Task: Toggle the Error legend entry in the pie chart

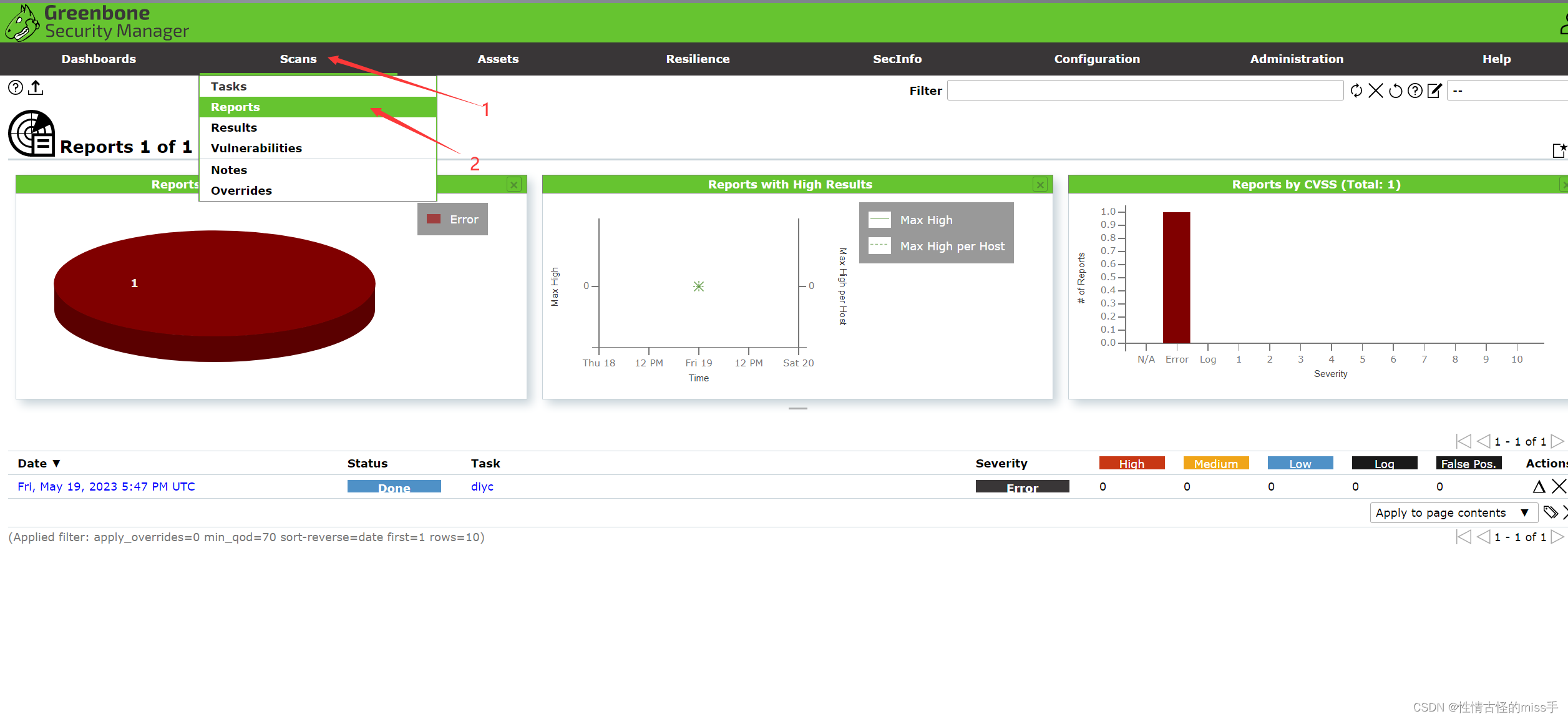Action: (452, 220)
